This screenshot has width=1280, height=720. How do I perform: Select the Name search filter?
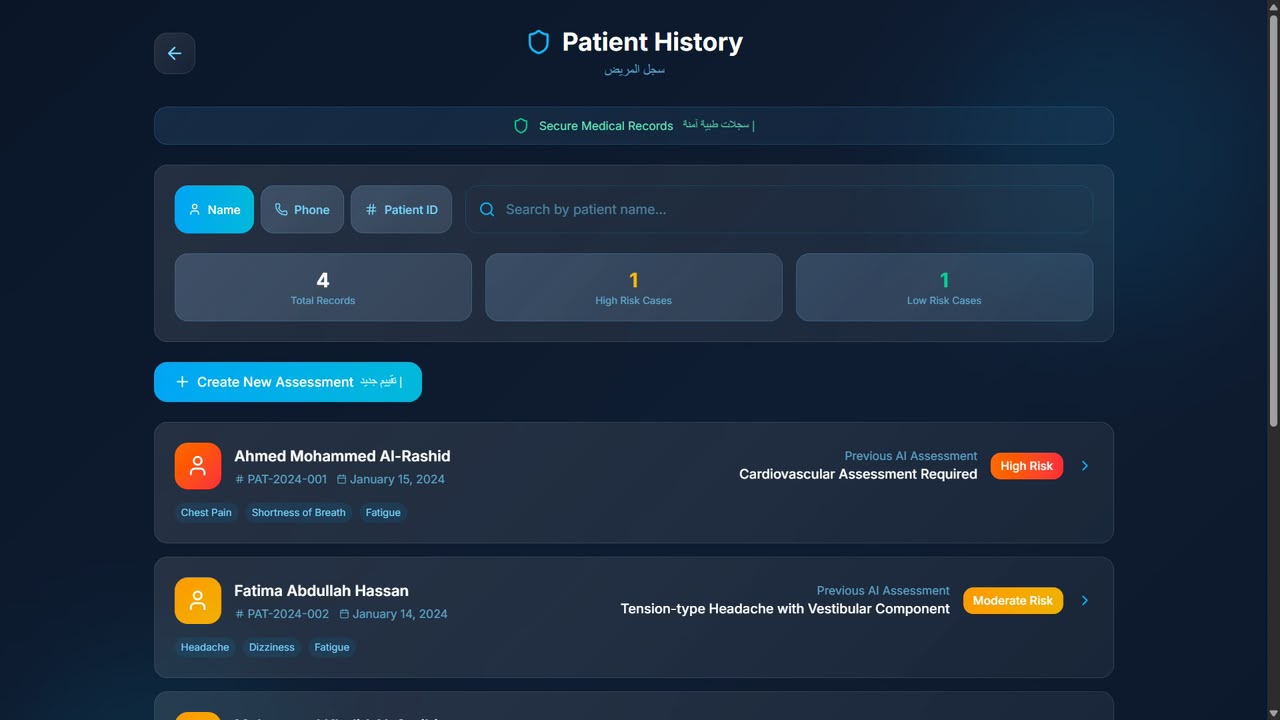(214, 209)
